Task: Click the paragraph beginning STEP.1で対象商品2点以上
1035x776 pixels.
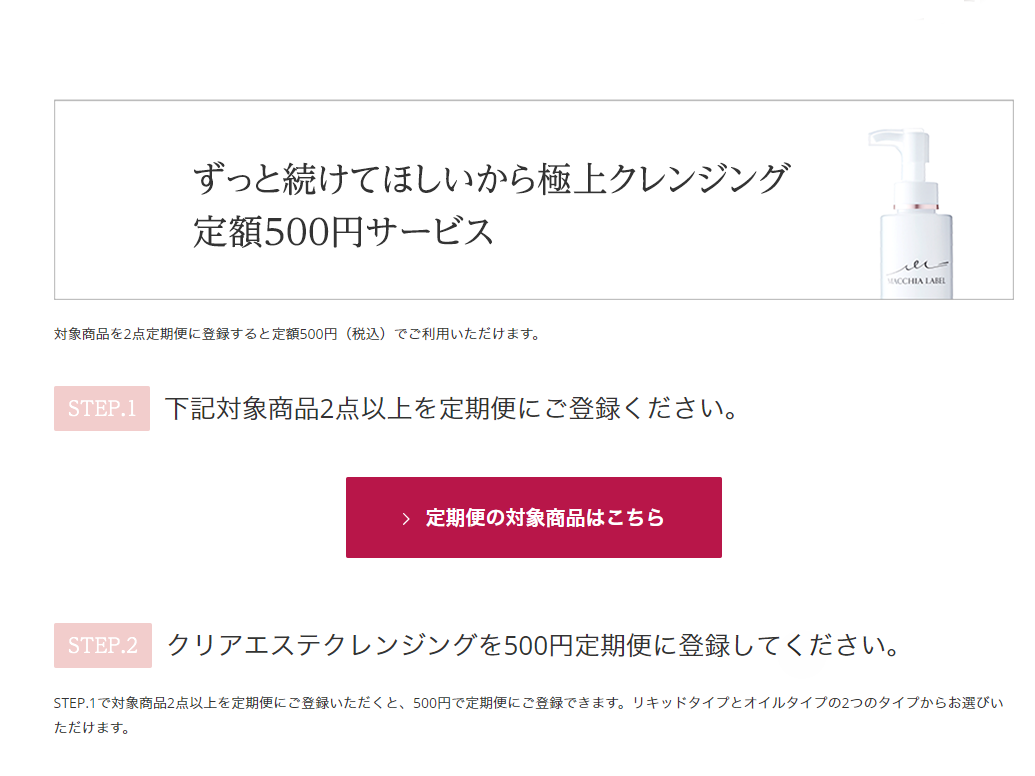Action: (528, 715)
